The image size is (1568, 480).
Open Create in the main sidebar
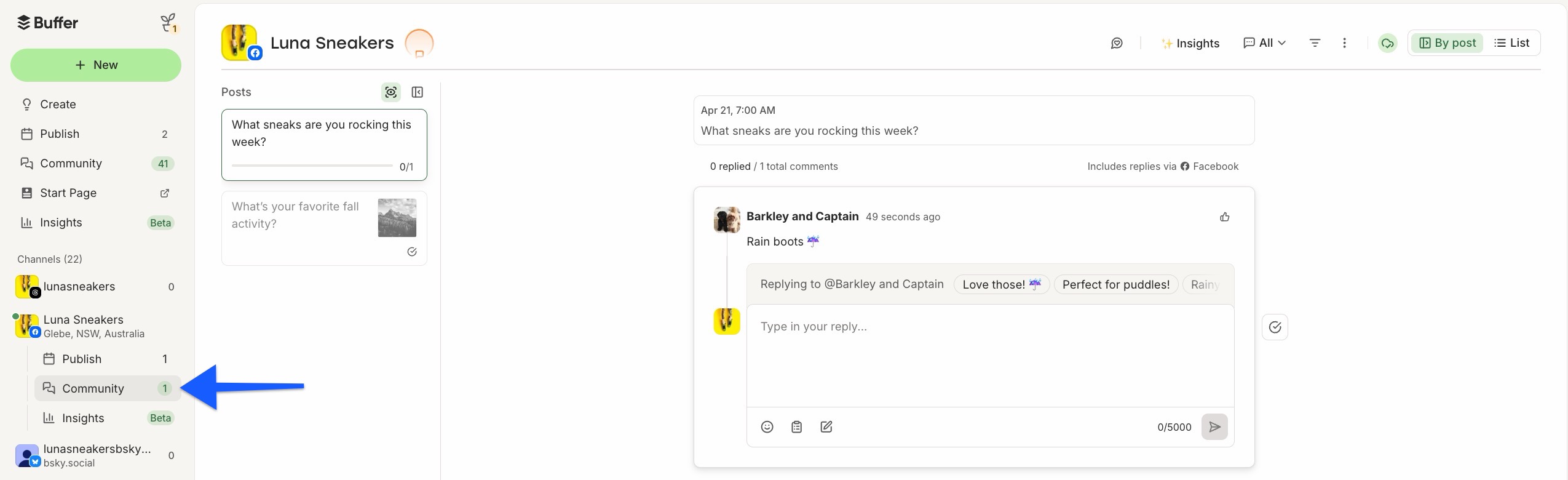(x=96, y=105)
